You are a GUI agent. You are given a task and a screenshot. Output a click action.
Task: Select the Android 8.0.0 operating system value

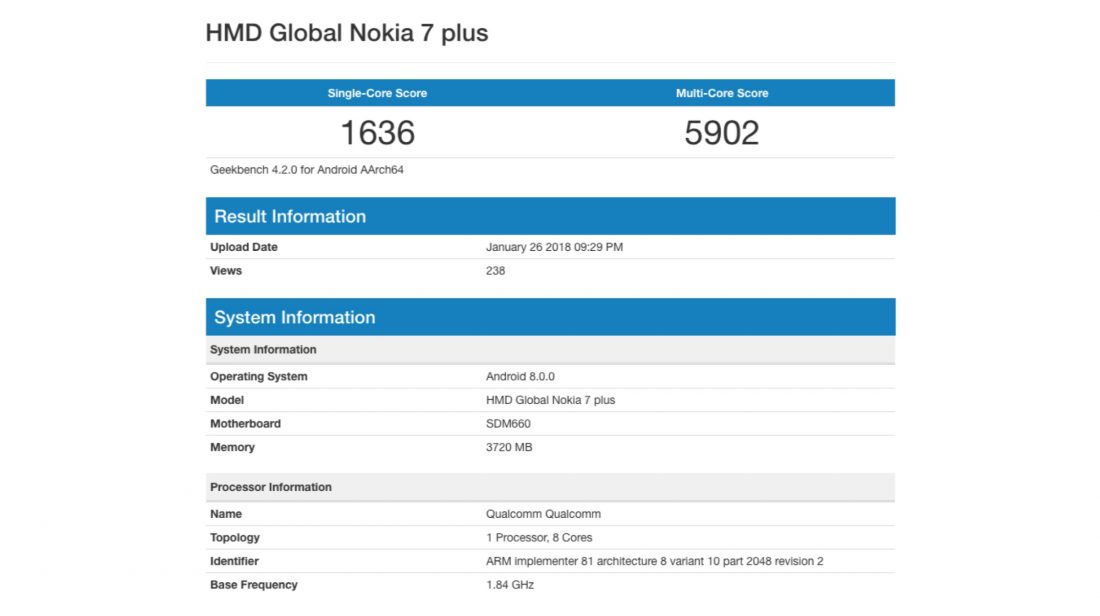point(520,377)
